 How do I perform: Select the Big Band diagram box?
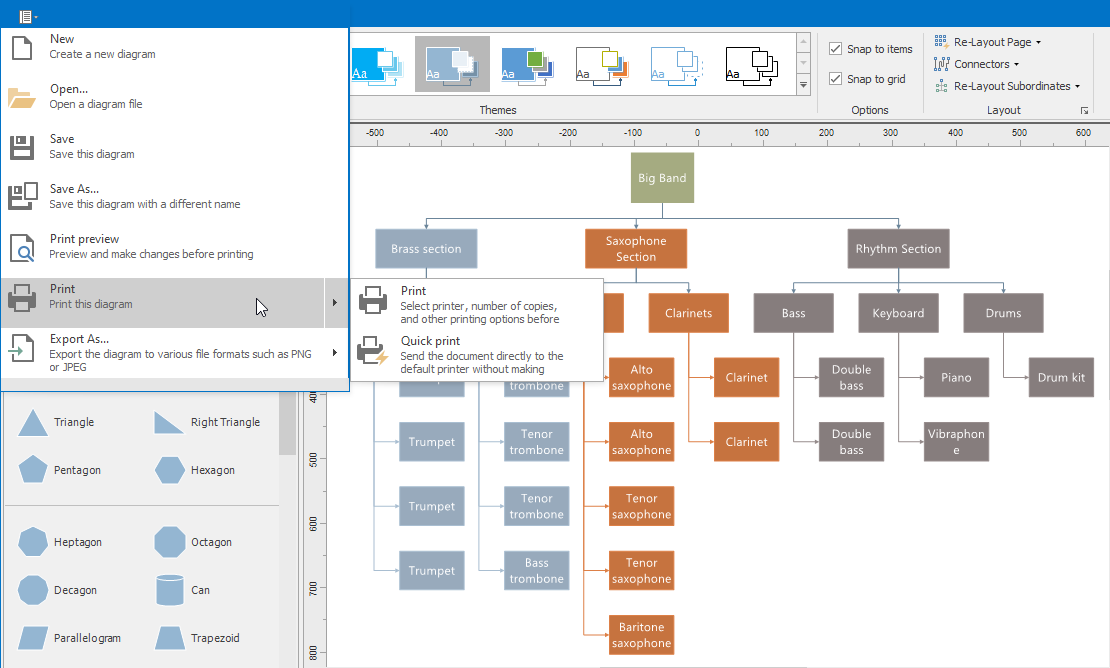(662, 178)
